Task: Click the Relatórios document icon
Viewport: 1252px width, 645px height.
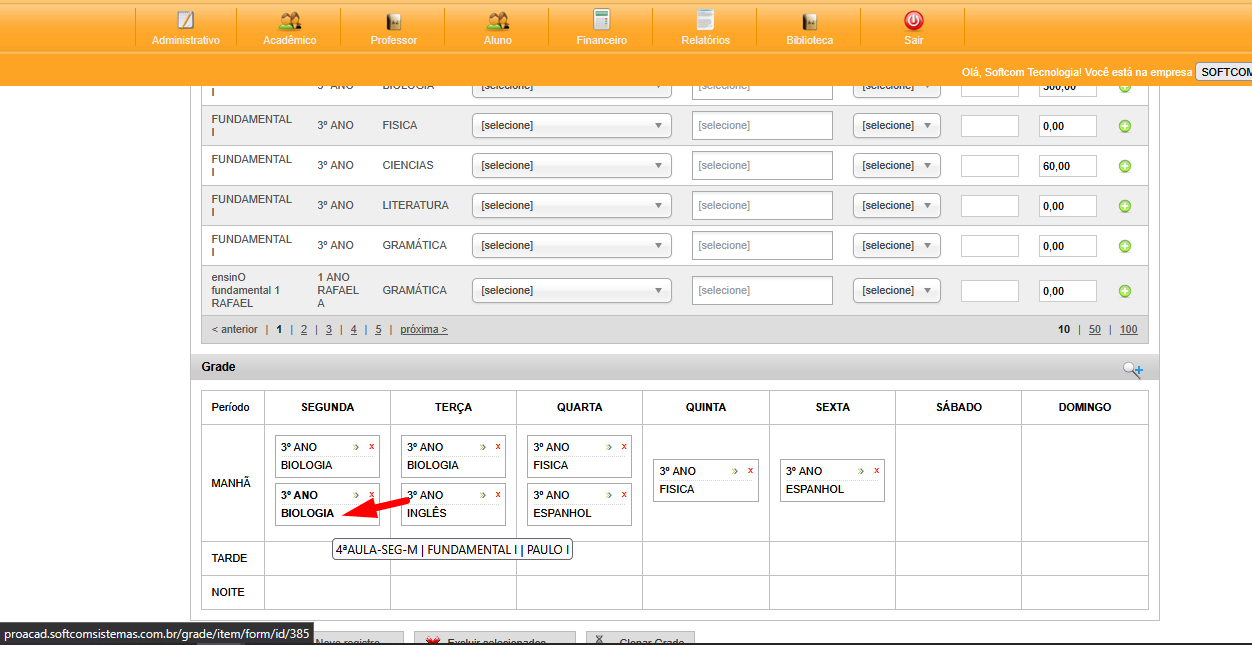Action: pyautogui.click(x=705, y=21)
